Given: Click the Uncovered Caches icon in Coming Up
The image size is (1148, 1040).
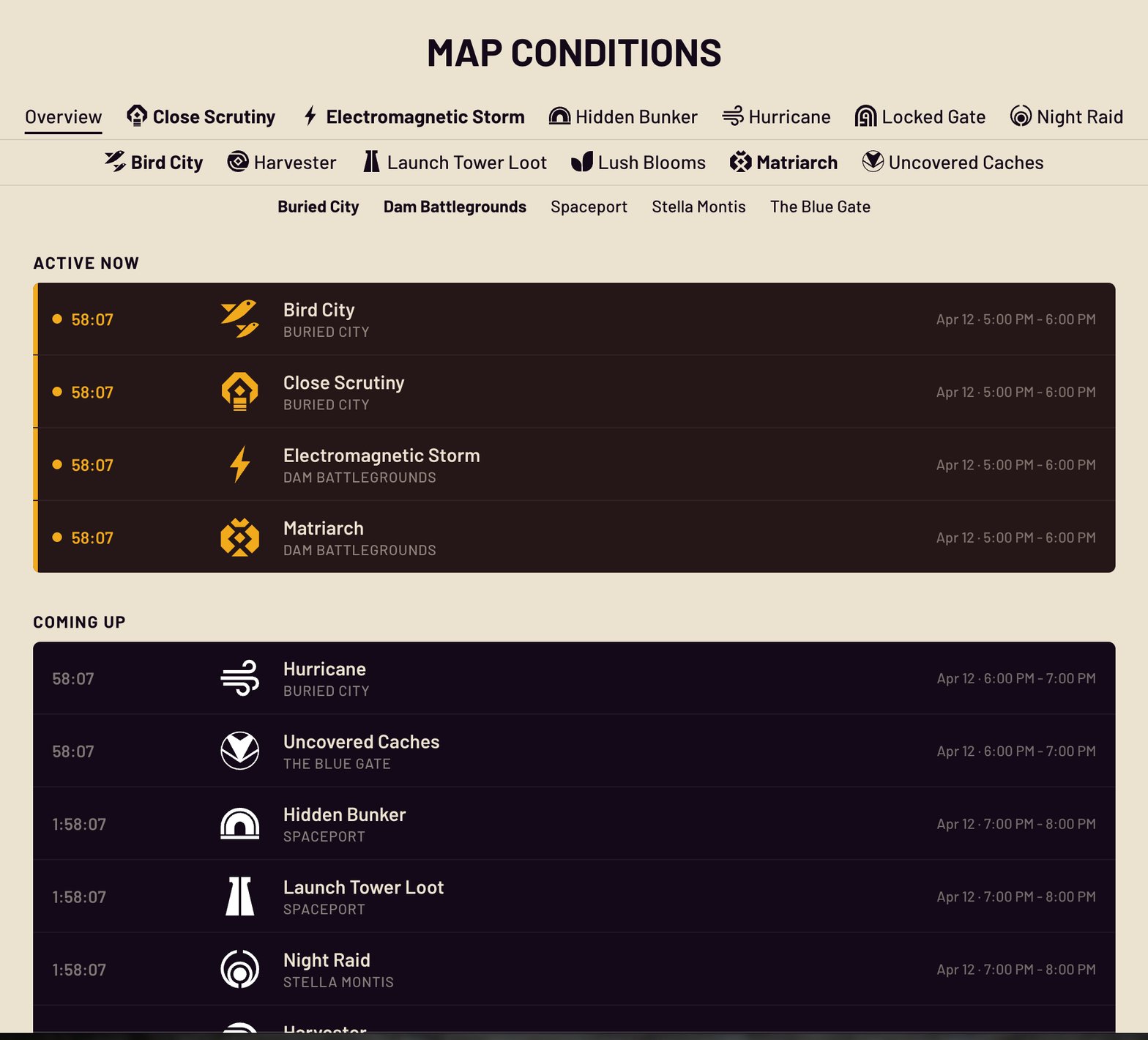Looking at the screenshot, I should [x=239, y=751].
